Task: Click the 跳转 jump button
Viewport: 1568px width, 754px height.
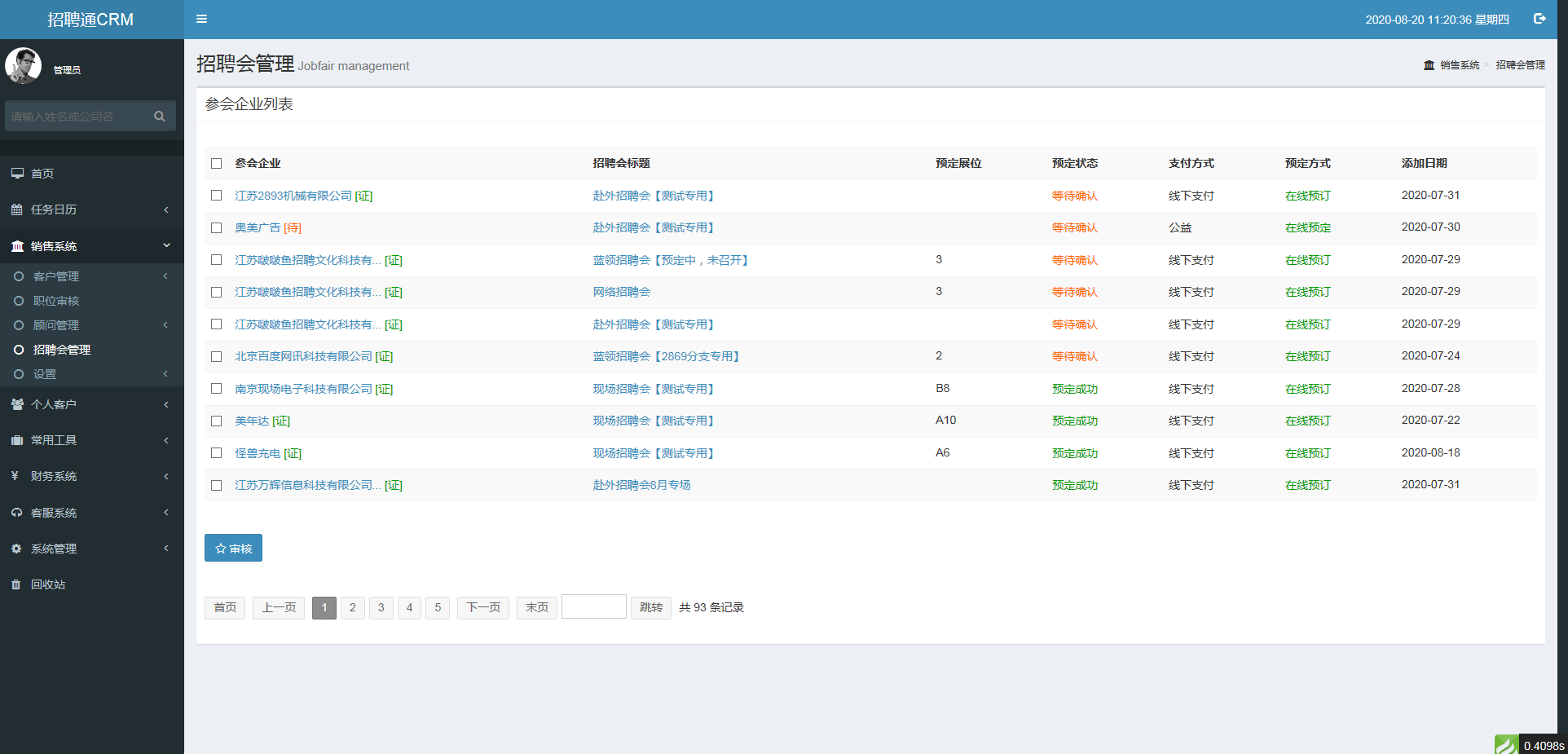Action: (651, 607)
